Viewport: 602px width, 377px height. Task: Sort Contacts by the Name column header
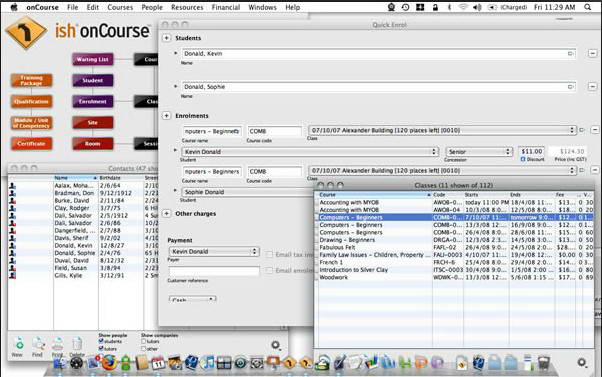(x=76, y=178)
